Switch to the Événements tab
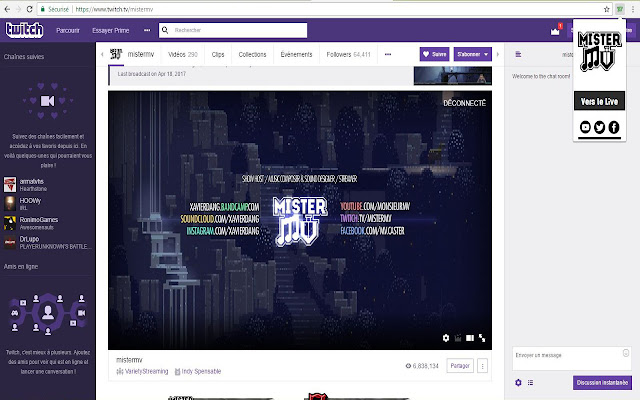Image resolution: width=640 pixels, height=400 pixels. point(296,54)
